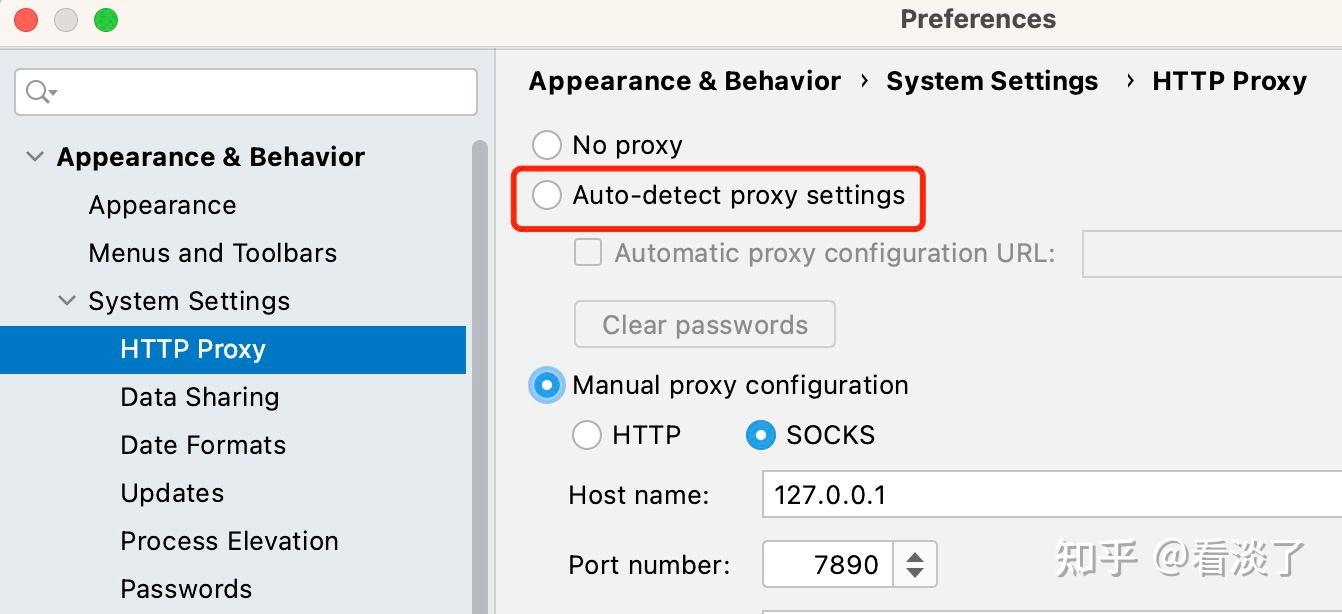Collapse the Appearance & Behavior tree node
The image size is (1342, 614).
[35, 157]
